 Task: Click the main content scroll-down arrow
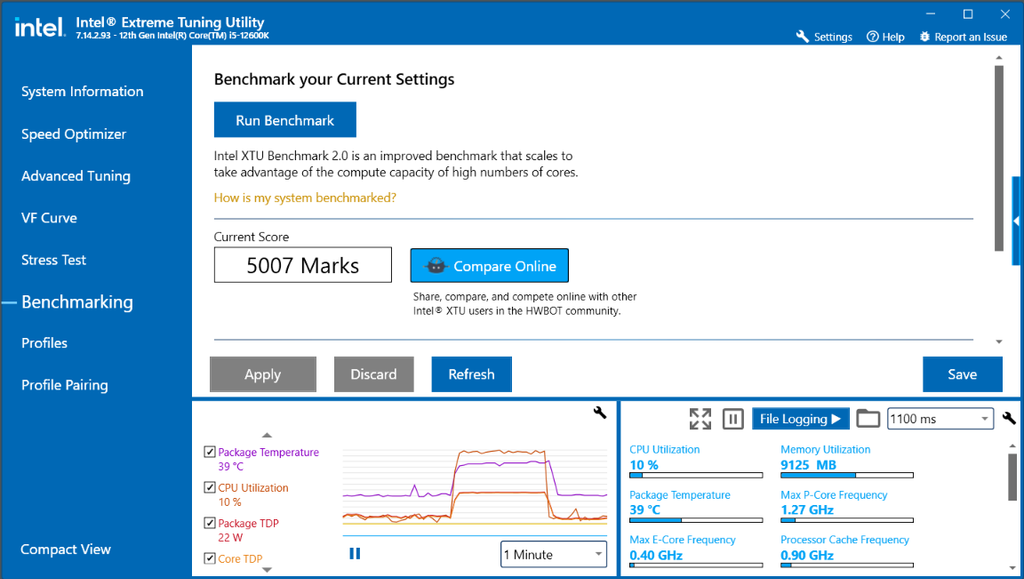pyautogui.click(x=999, y=341)
